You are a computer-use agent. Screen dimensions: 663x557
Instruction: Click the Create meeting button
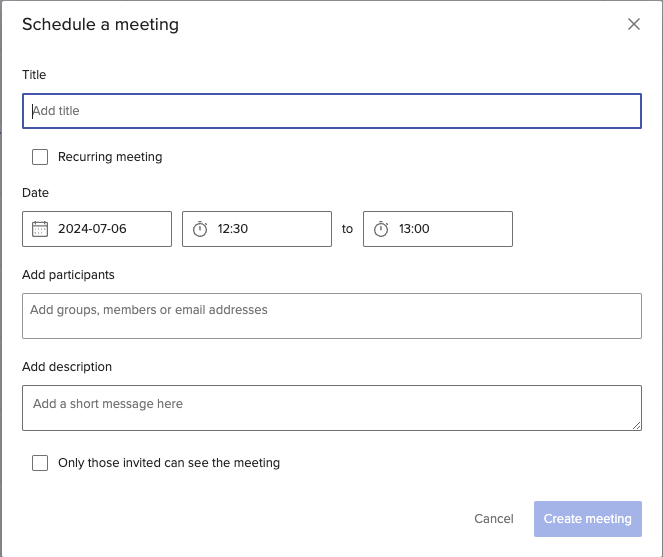click(x=587, y=519)
